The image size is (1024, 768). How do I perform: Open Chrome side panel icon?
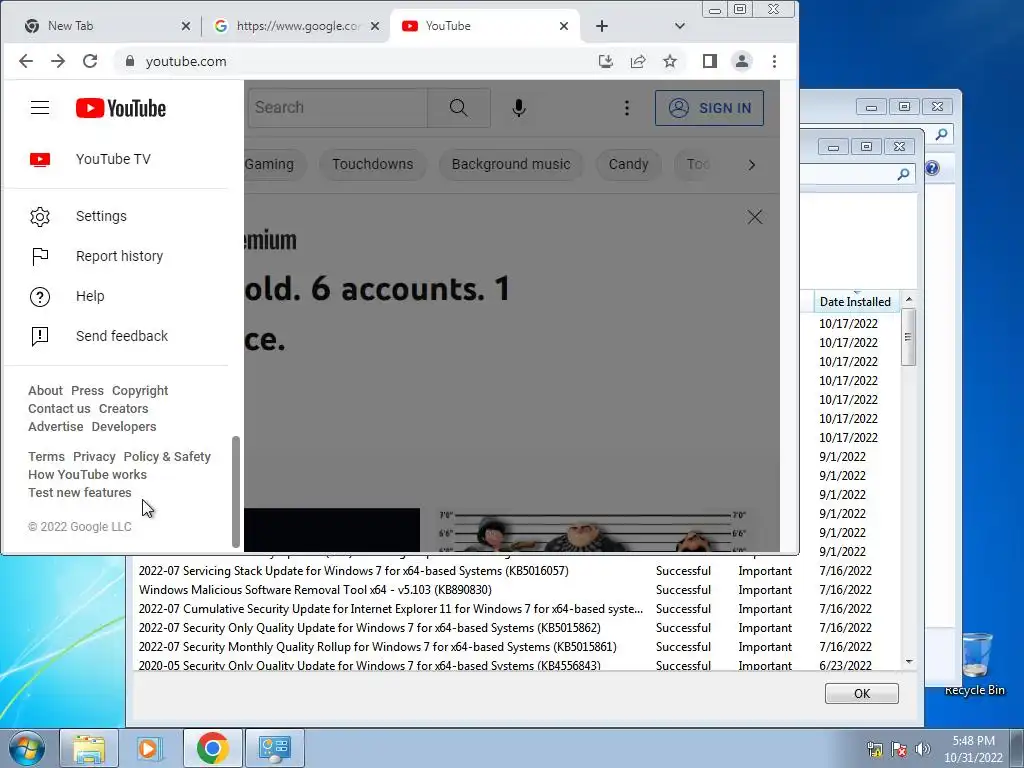point(710,61)
